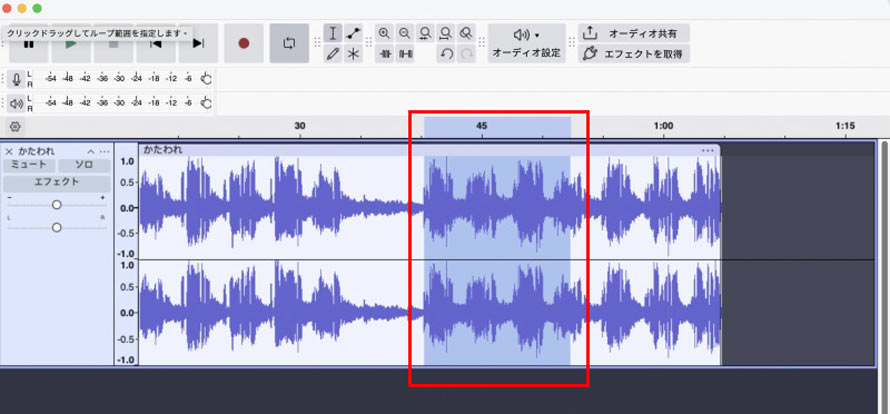Skip to end of the project
890x414 pixels.
tap(198, 44)
